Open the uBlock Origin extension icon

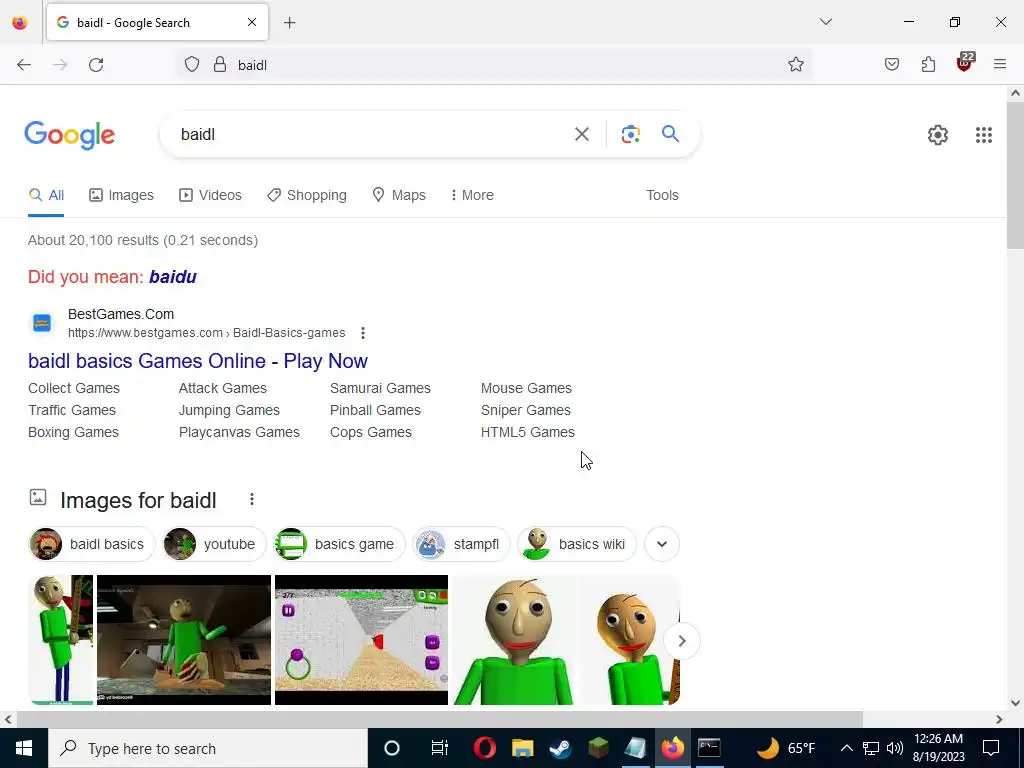point(965,63)
